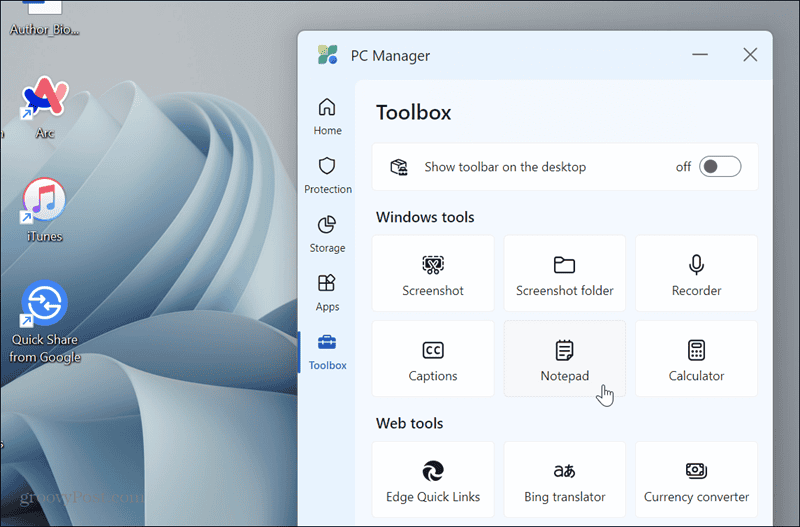800x527 pixels.
Task: Select the iTunes desktop shortcut
Action: tap(44, 210)
